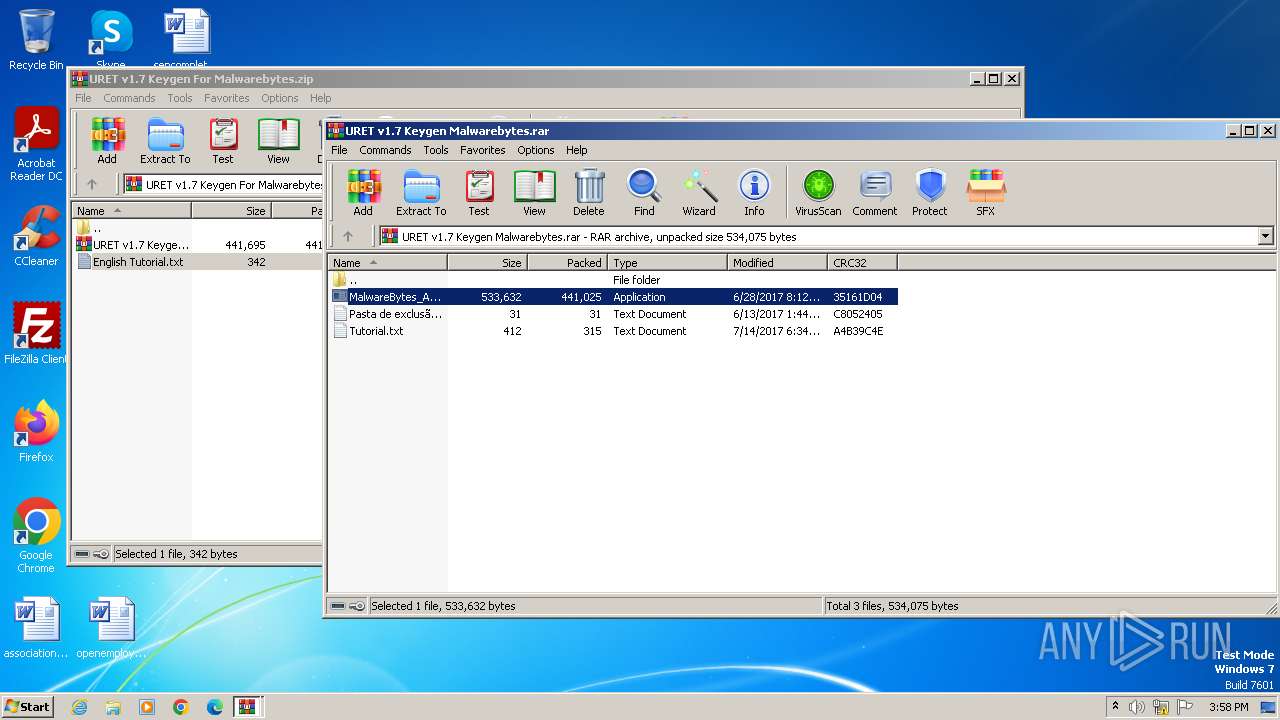Open Options menu in the .rar window
Screen dimensions: 1280x720
(x=536, y=150)
